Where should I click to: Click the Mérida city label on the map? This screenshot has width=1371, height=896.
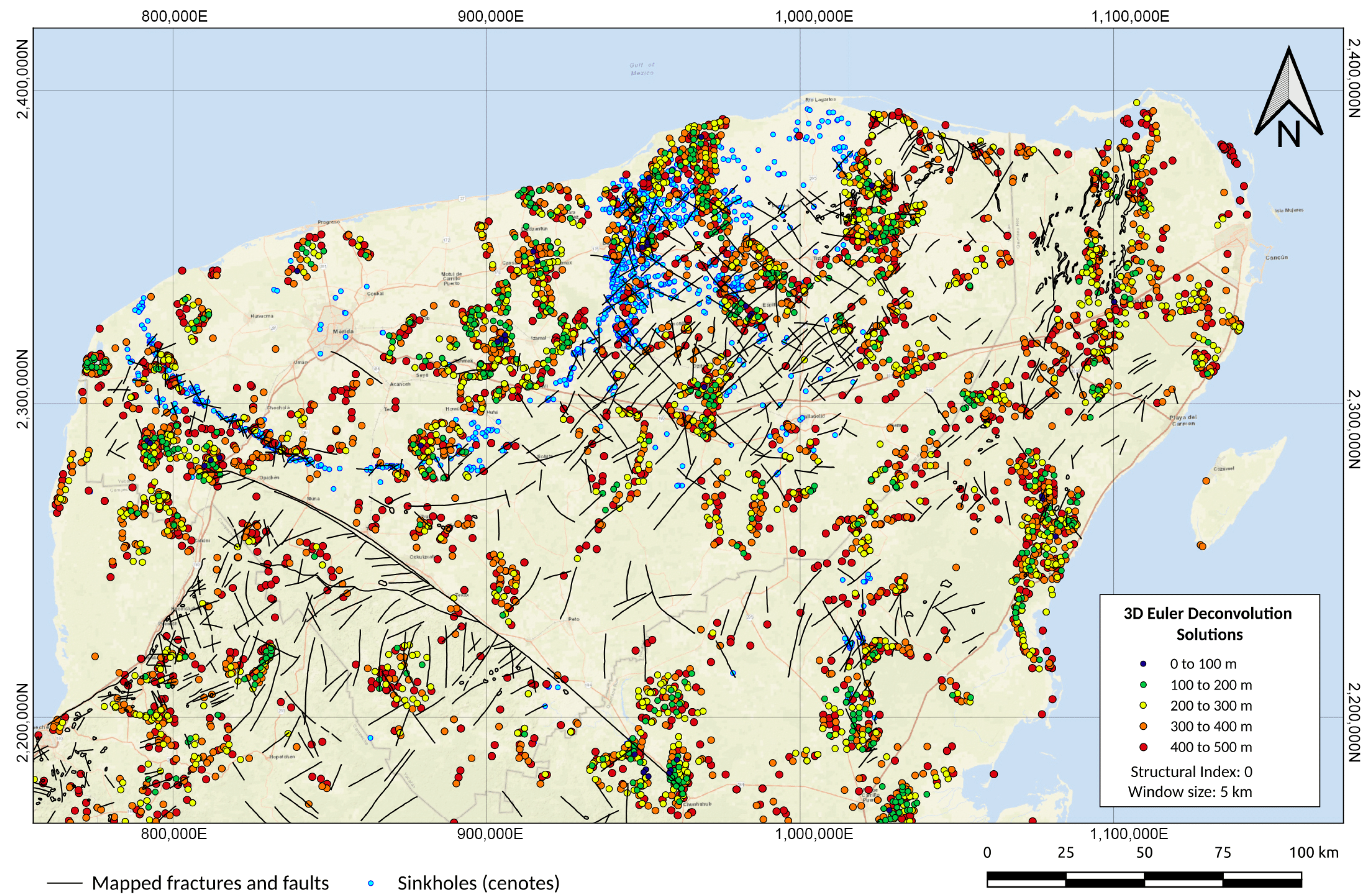tap(343, 332)
